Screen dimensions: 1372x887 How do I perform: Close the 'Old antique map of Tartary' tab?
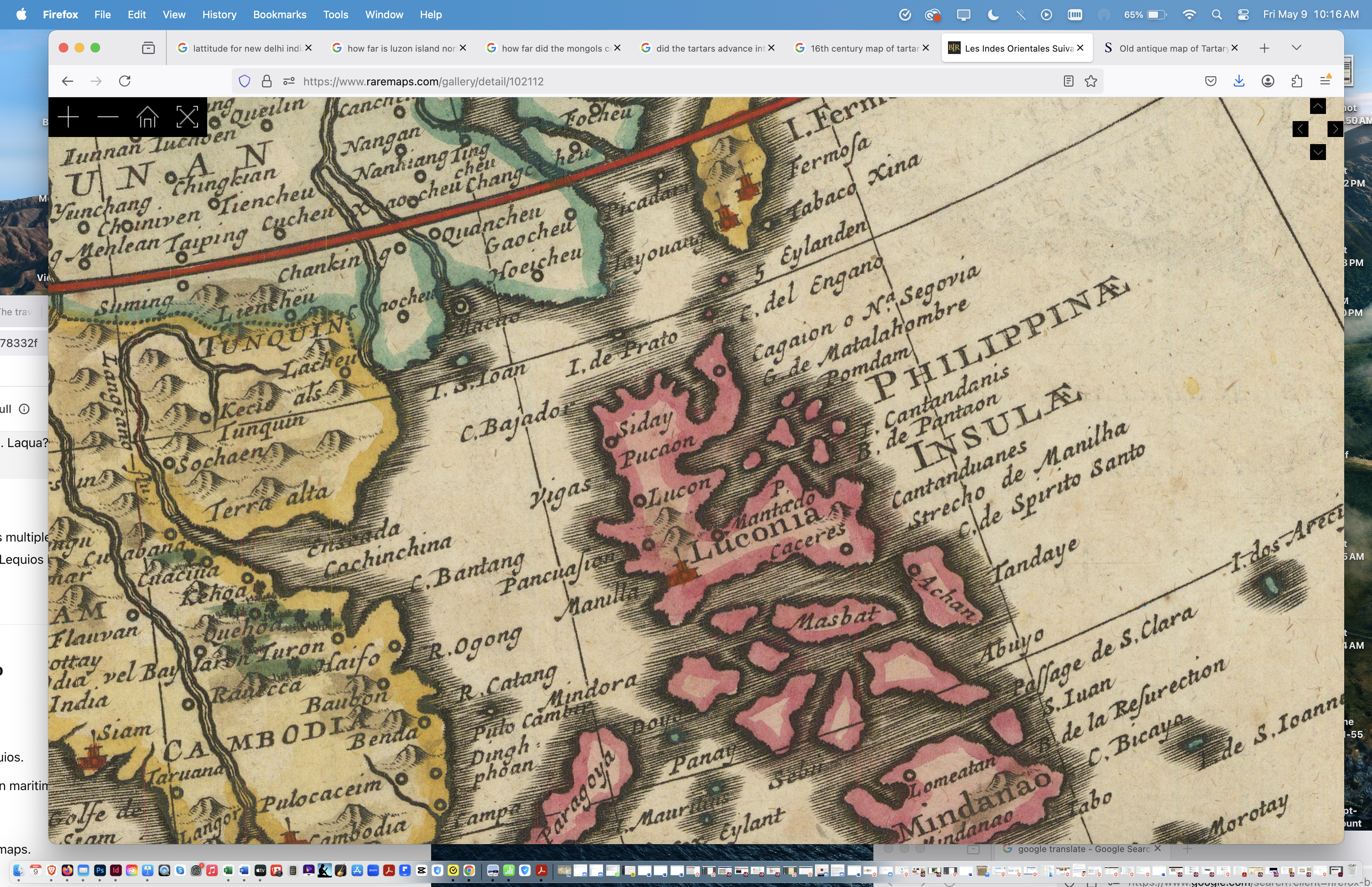1234,48
